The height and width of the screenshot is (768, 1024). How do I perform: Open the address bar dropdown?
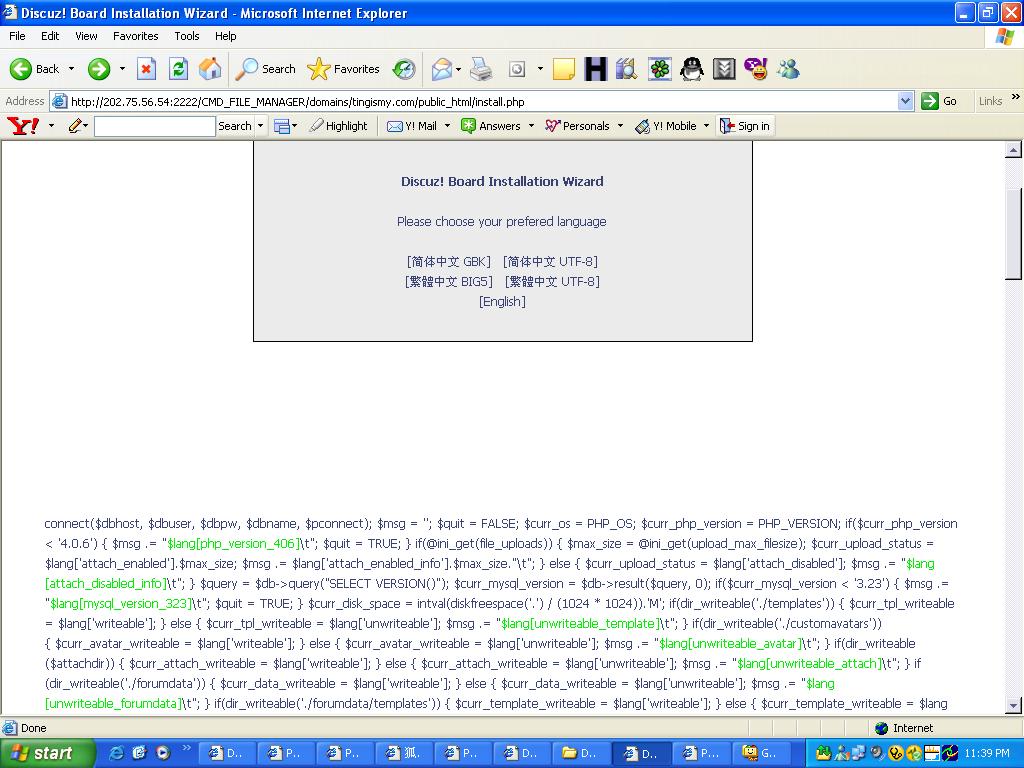tap(905, 101)
